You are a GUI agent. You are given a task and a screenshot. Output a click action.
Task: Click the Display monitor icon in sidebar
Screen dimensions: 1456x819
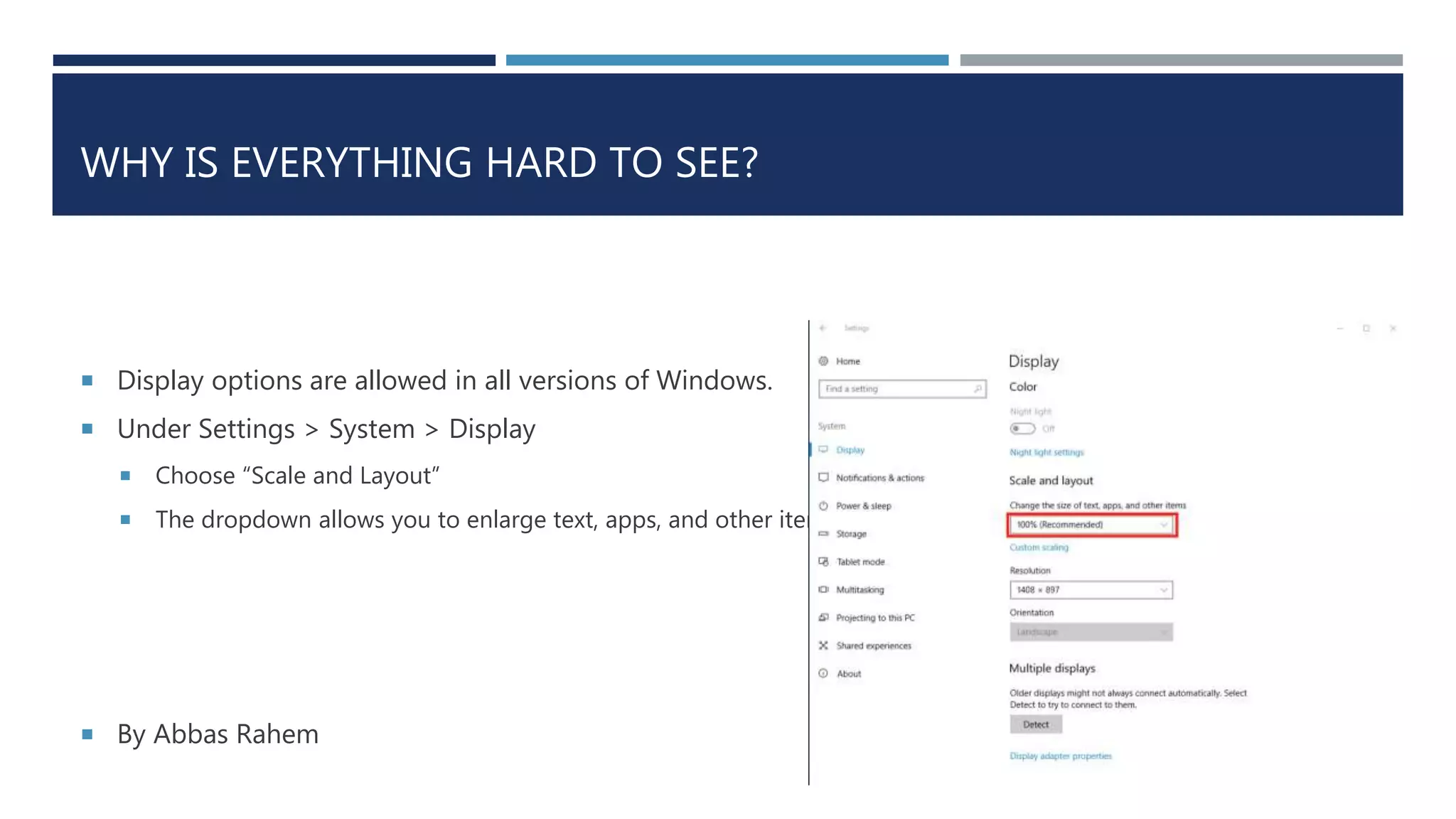[x=823, y=450]
